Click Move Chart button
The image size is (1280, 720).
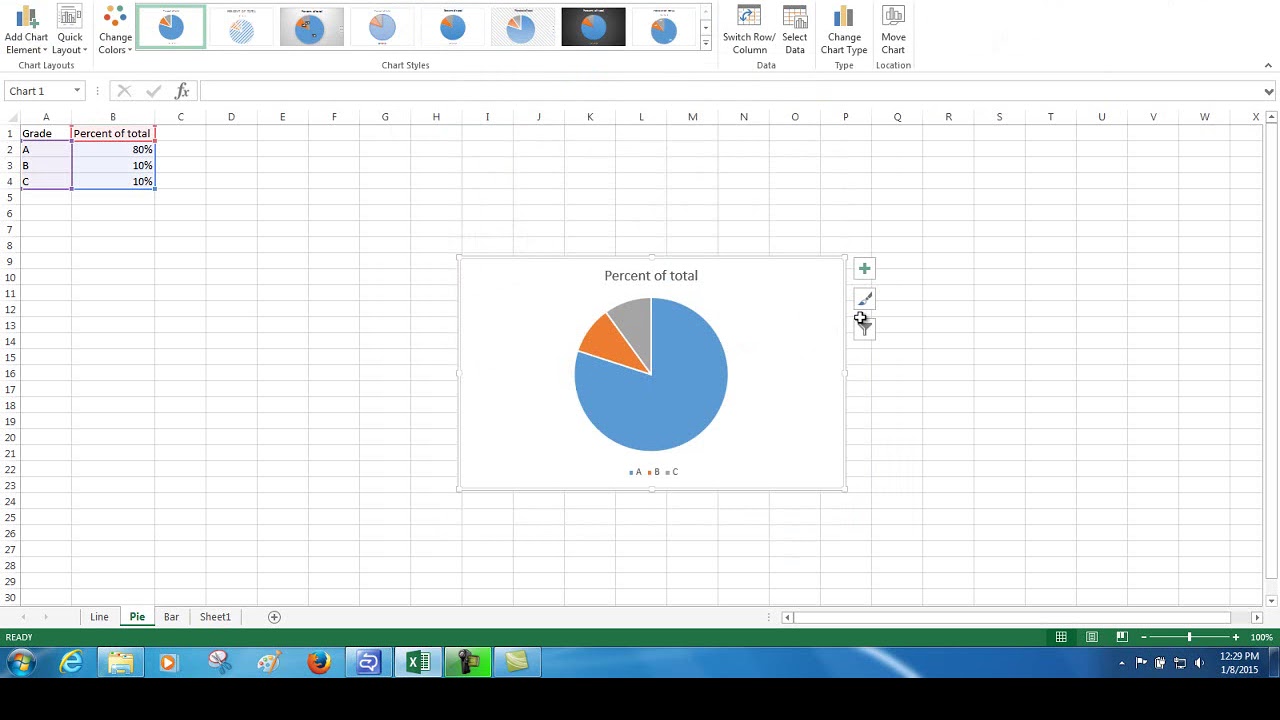(893, 30)
